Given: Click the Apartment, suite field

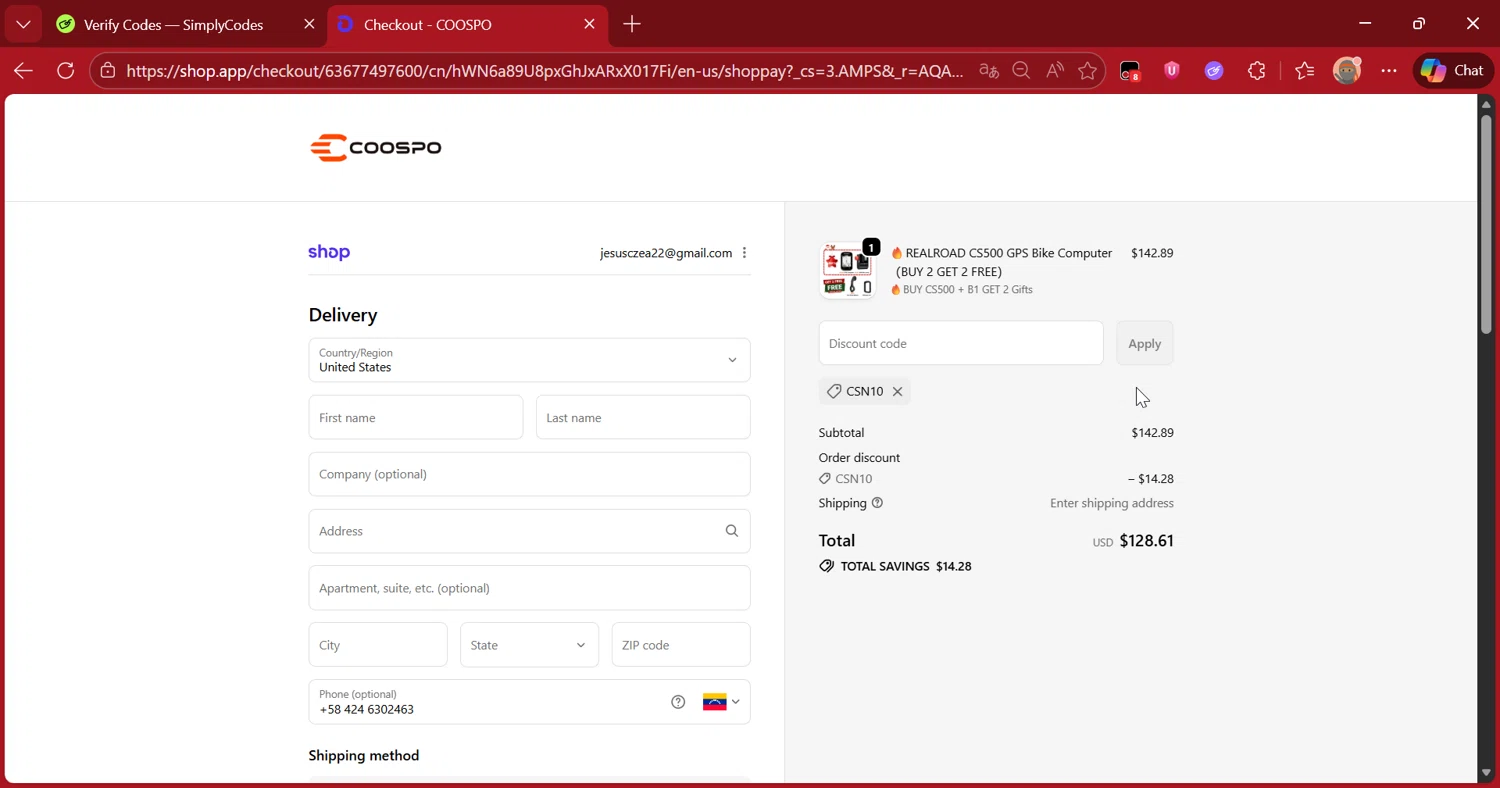Looking at the screenshot, I should point(529,588).
